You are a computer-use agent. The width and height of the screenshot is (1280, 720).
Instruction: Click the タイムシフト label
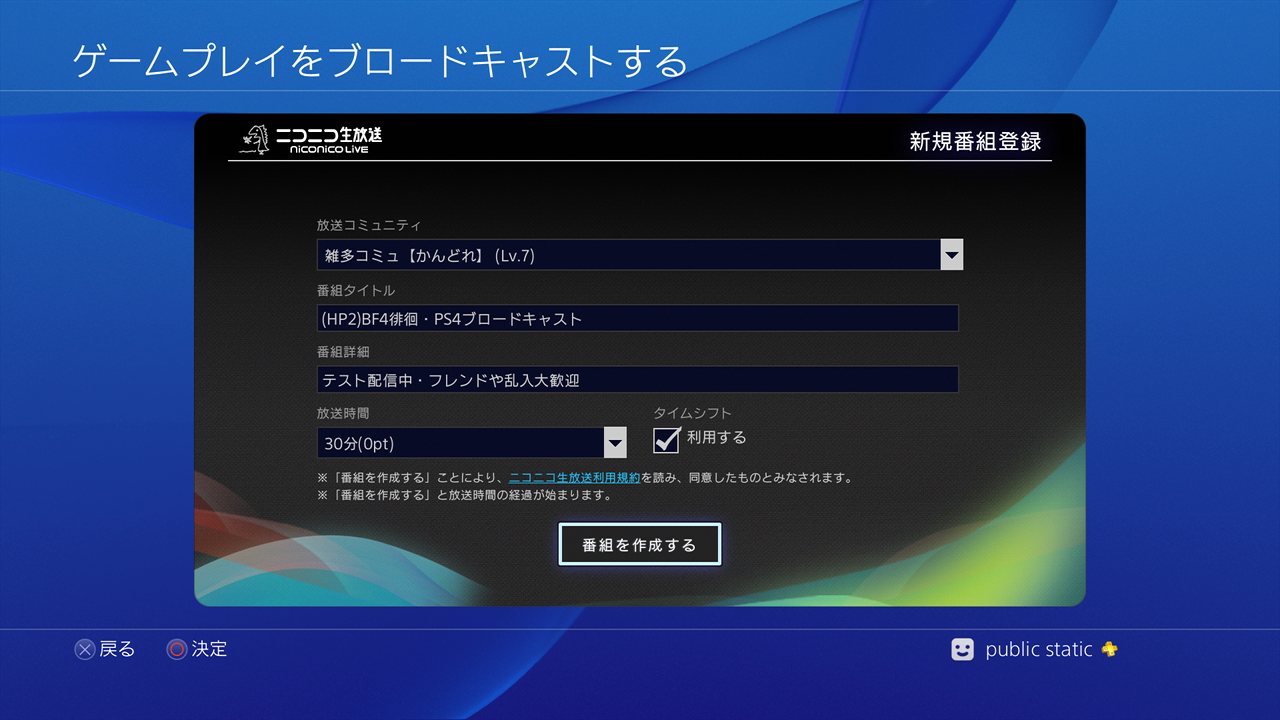point(692,413)
